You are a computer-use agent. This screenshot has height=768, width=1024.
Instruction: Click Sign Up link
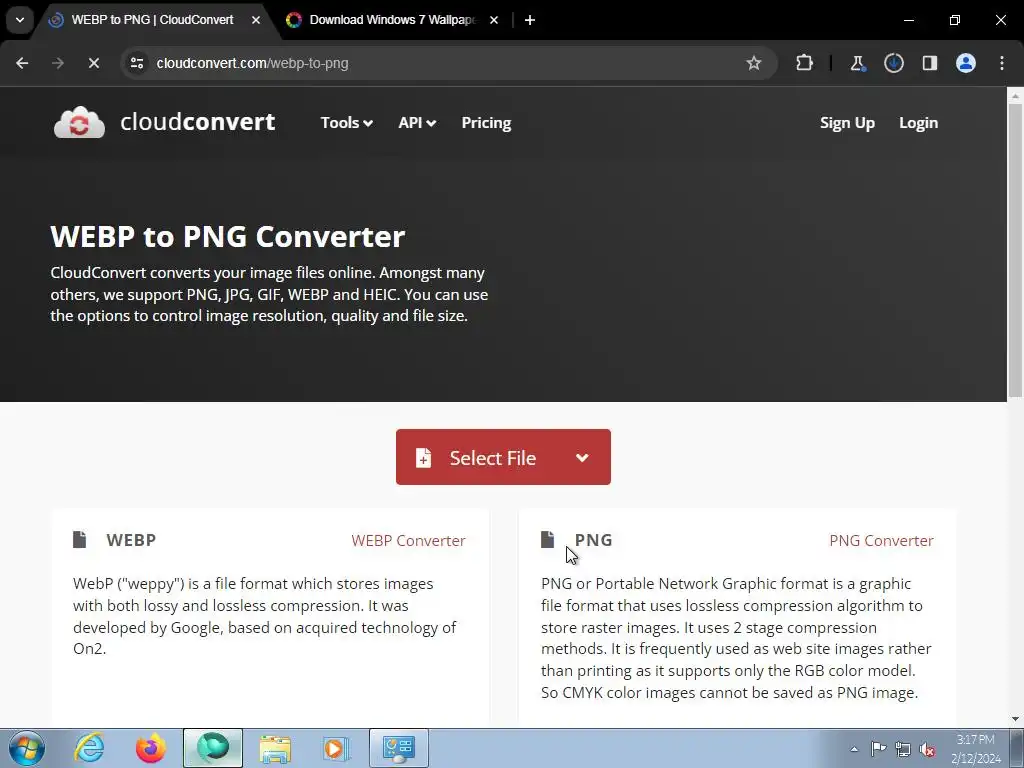pyautogui.click(x=847, y=123)
